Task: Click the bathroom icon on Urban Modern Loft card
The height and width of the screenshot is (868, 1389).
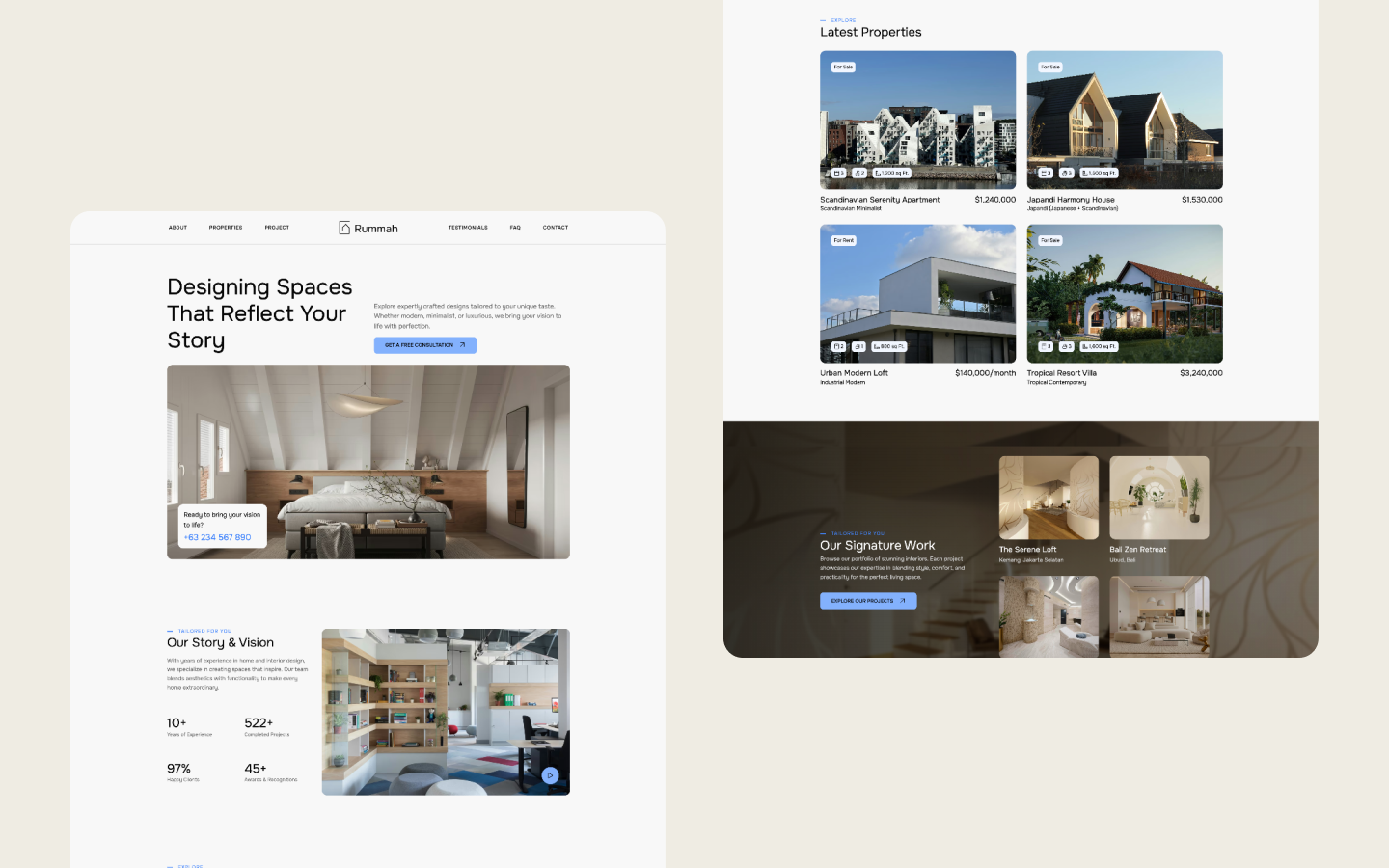Action: coord(857,346)
